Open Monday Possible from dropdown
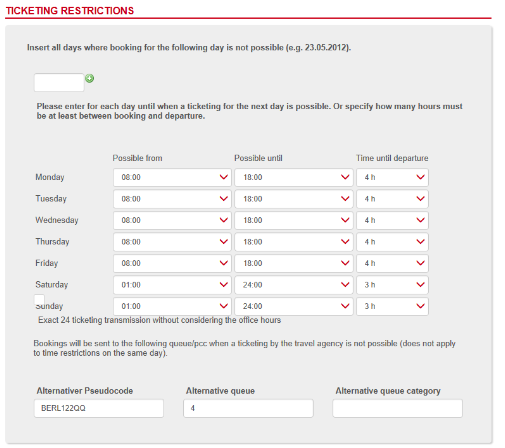 coord(172,177)
